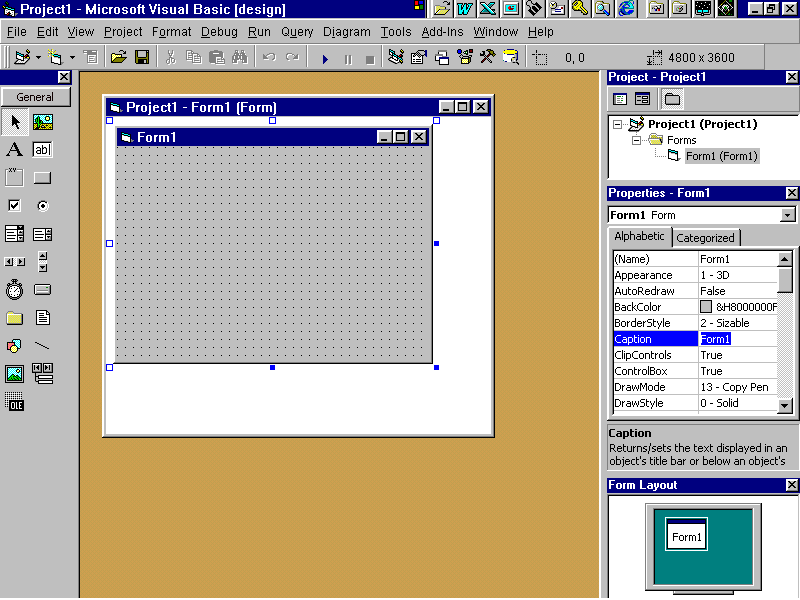
Task: Select the FileListBox control tool
Action: [x=42, y=318]
